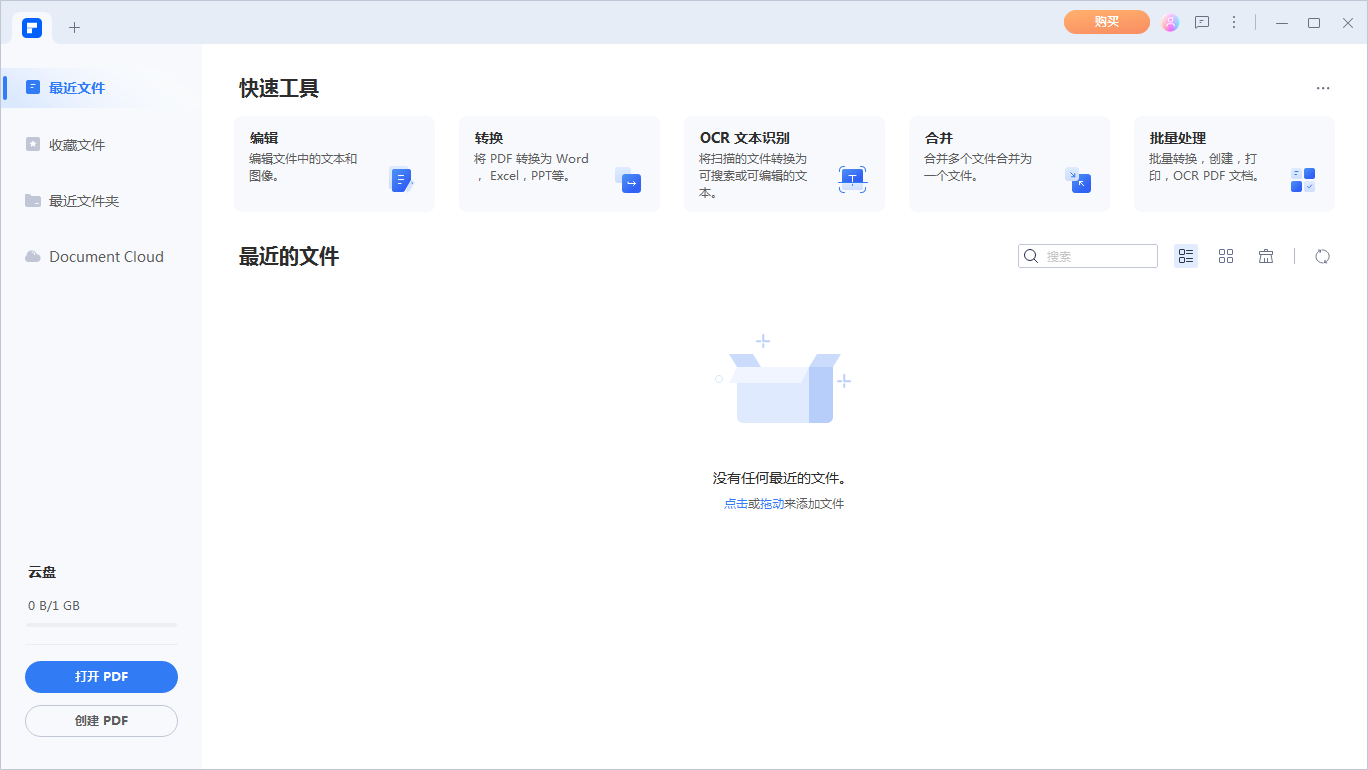Switch to grid view for recent files
The image size is (1368, 770).
coord(1226,256)
